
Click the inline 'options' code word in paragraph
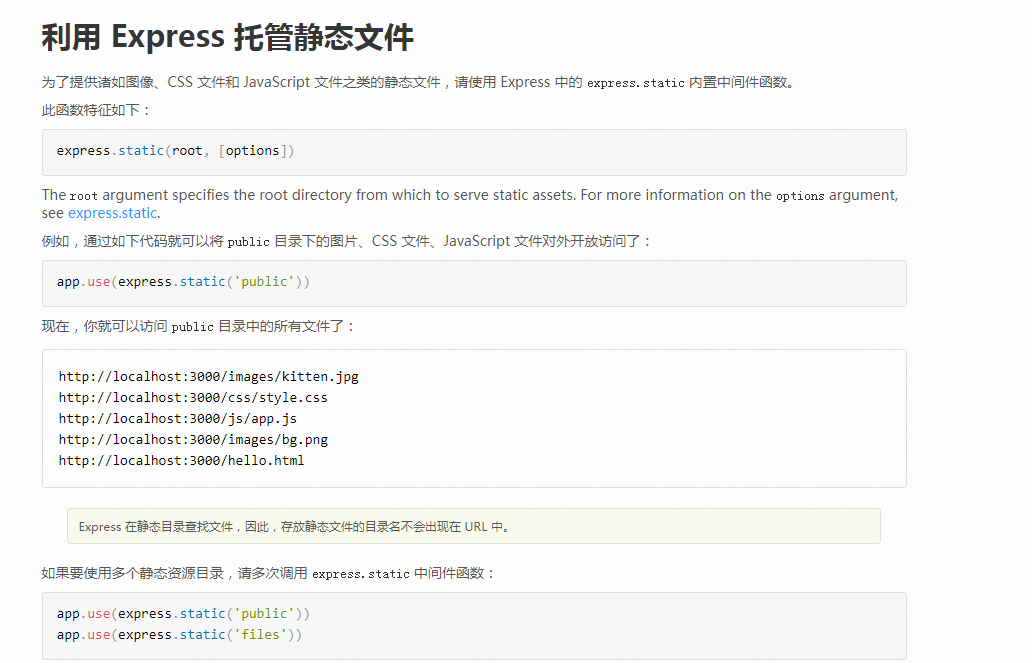click(x=800, y=196)
